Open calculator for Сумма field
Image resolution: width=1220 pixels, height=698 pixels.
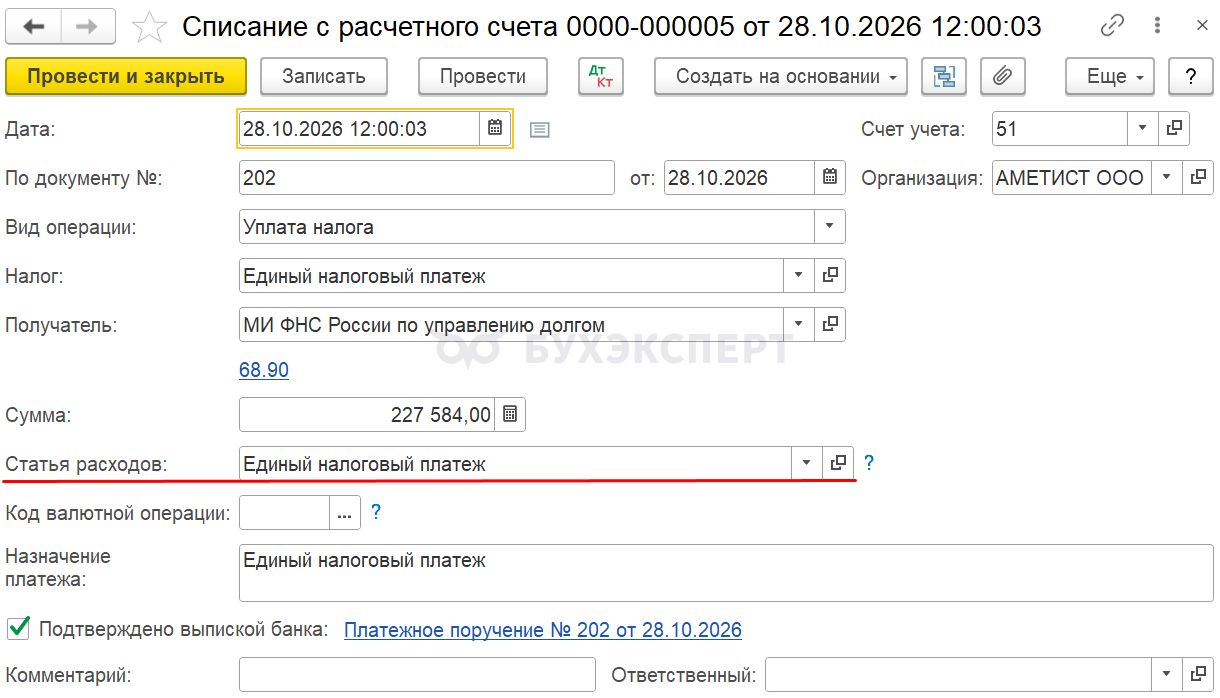(x=510, y=414)
